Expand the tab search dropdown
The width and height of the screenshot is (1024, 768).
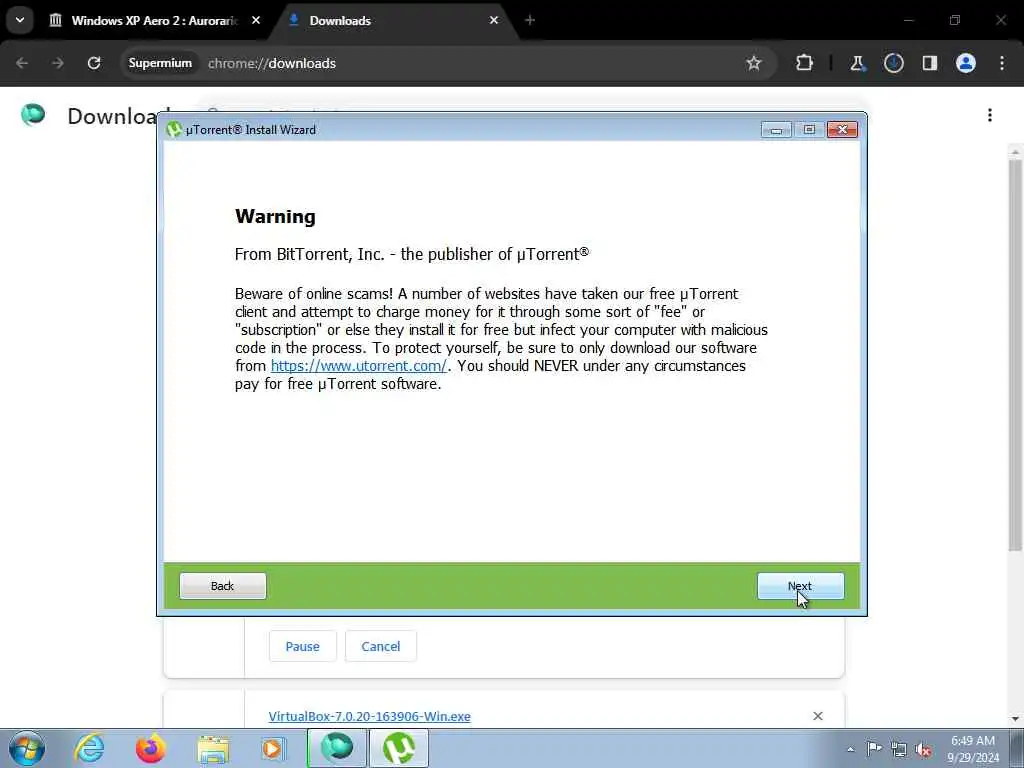(20, 20)
